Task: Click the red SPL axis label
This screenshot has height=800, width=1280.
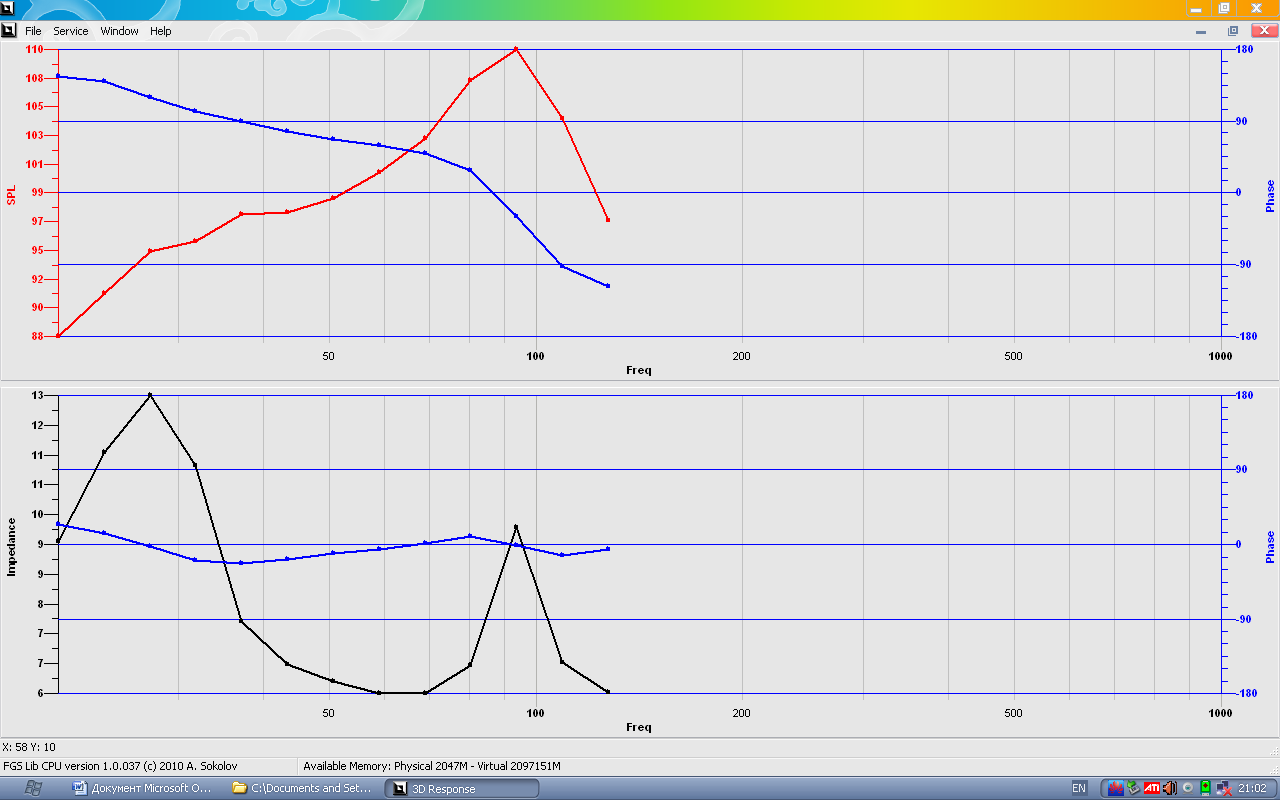Action: coord(12,196)
